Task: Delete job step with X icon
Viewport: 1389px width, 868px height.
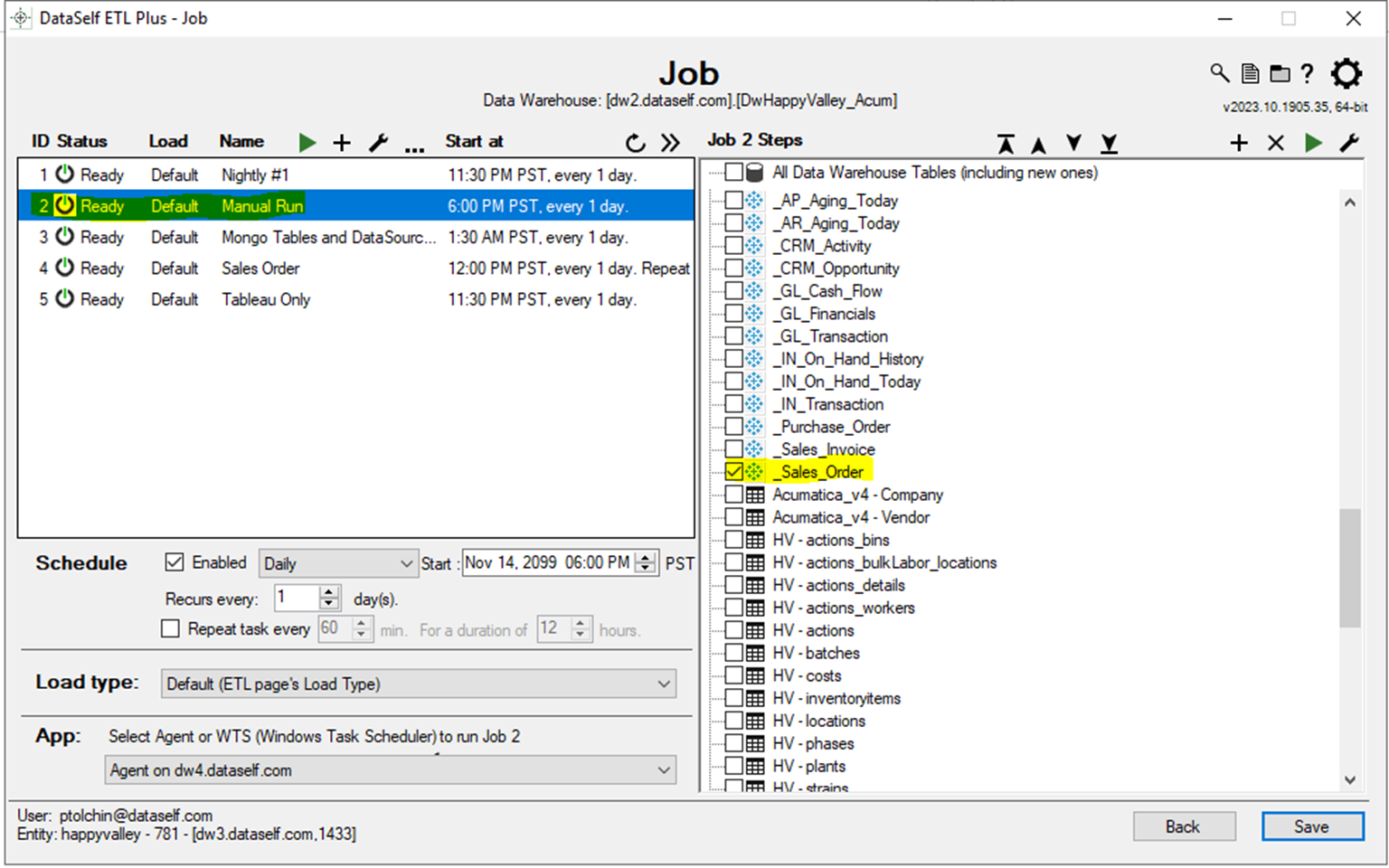Action: pyautogui.click(x=1276, y=143)
